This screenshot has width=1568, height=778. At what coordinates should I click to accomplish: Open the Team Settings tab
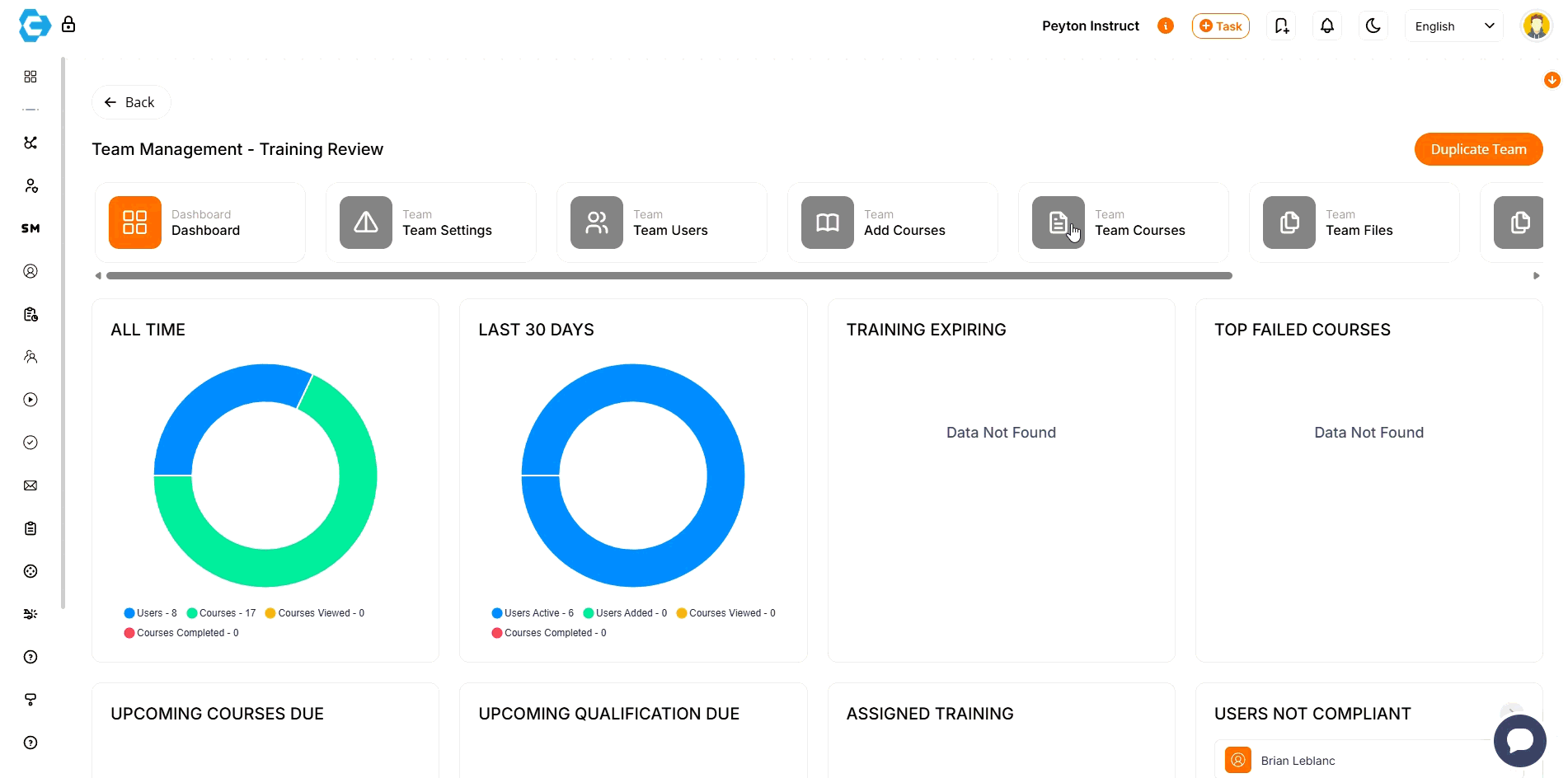[430, 223]
